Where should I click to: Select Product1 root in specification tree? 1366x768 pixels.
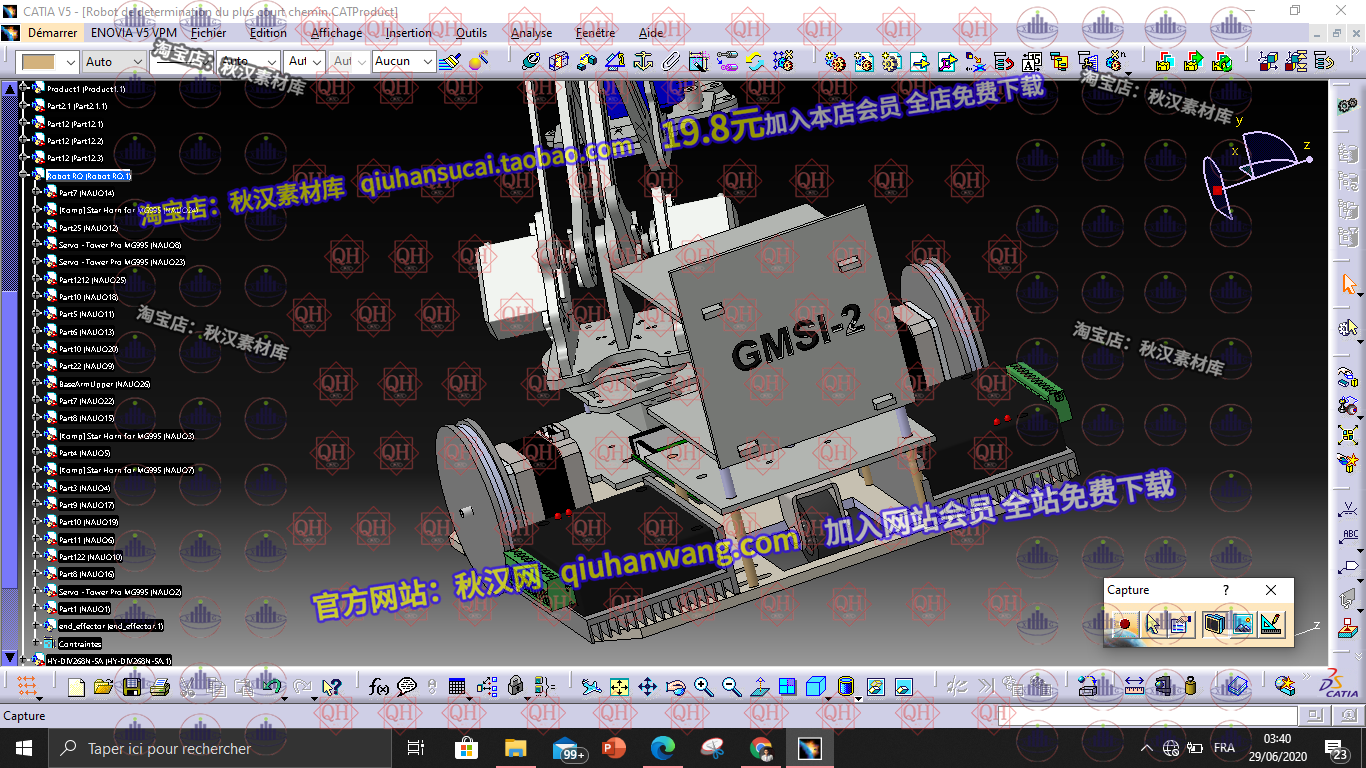(85, 89)
